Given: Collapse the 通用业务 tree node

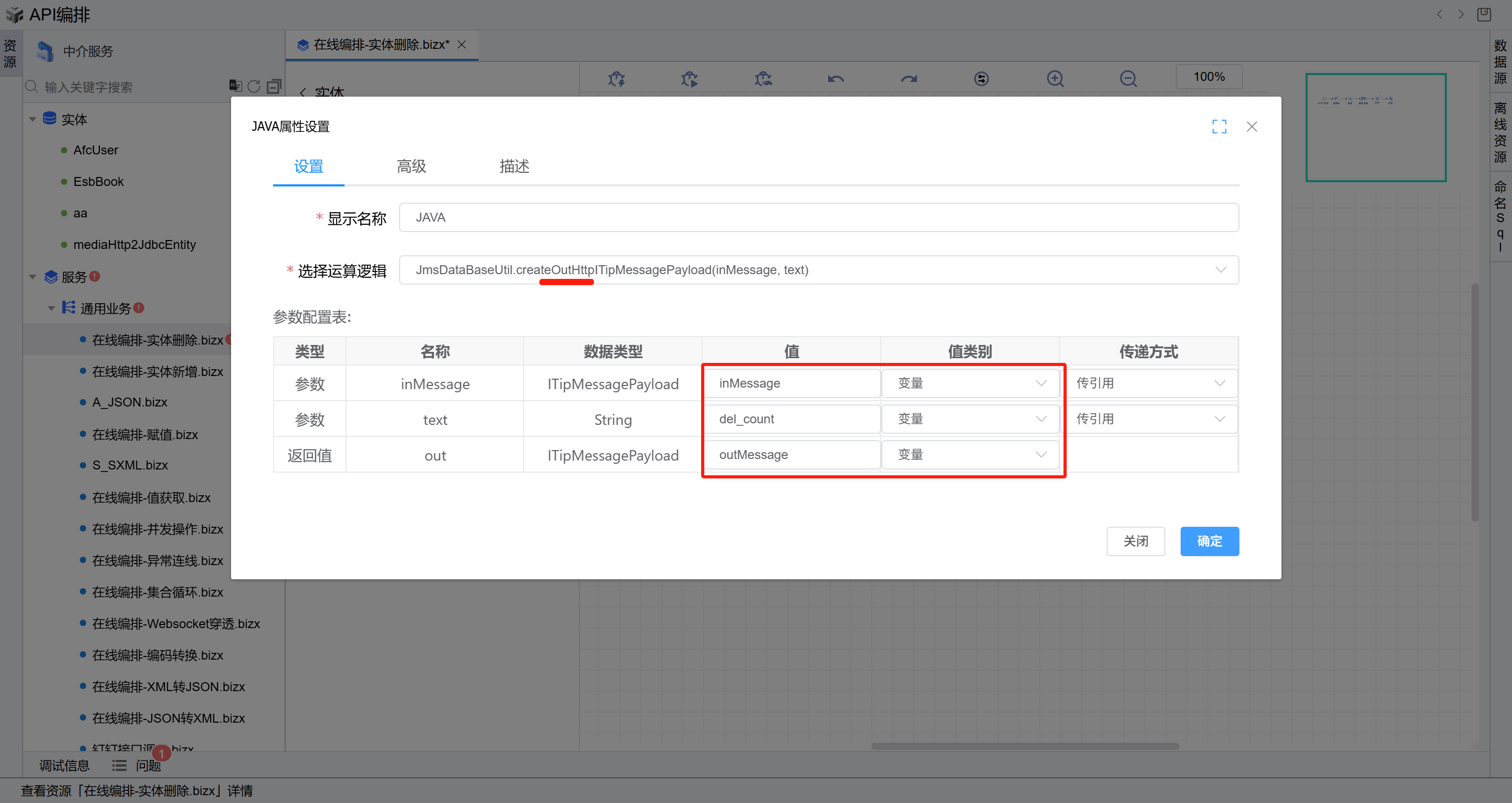Looking at the screenshot, I should coord(51,308).
